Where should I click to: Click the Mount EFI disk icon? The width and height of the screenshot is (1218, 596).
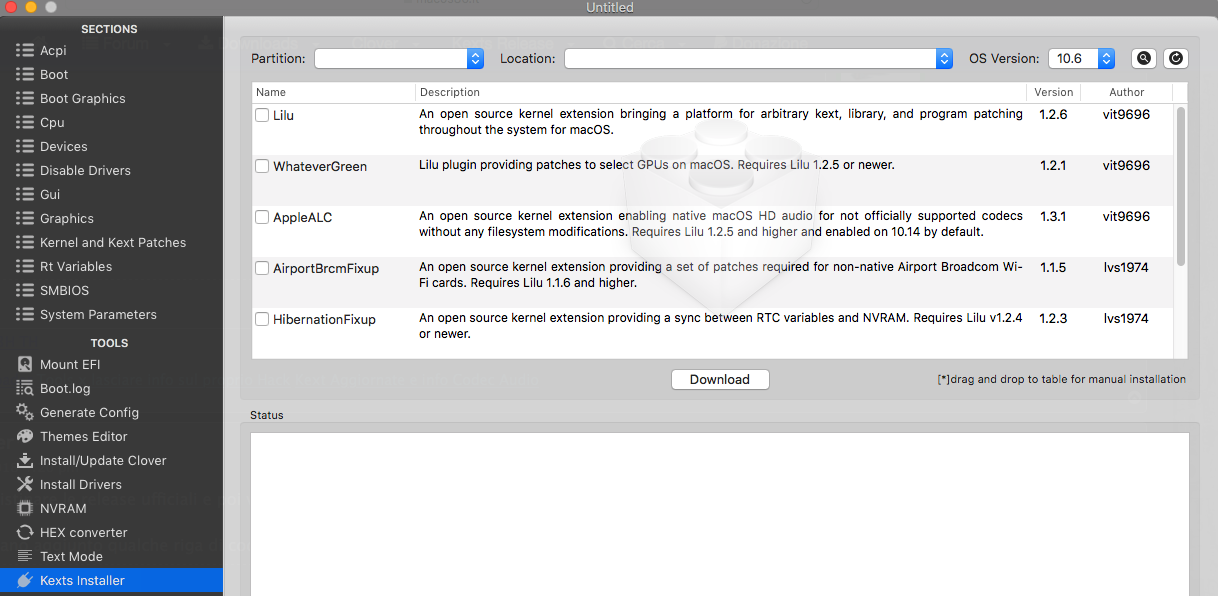click(x=25, y=364)
